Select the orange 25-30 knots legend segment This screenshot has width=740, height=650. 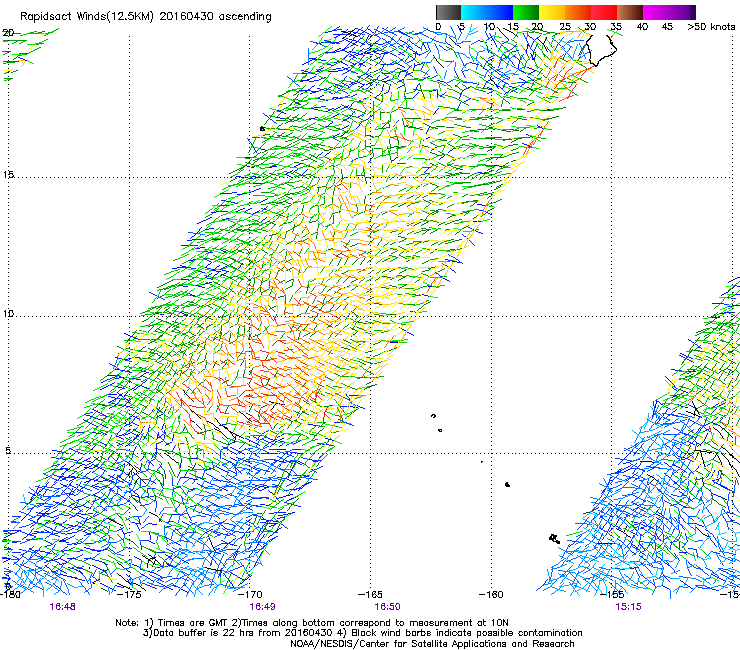(578, 12)
